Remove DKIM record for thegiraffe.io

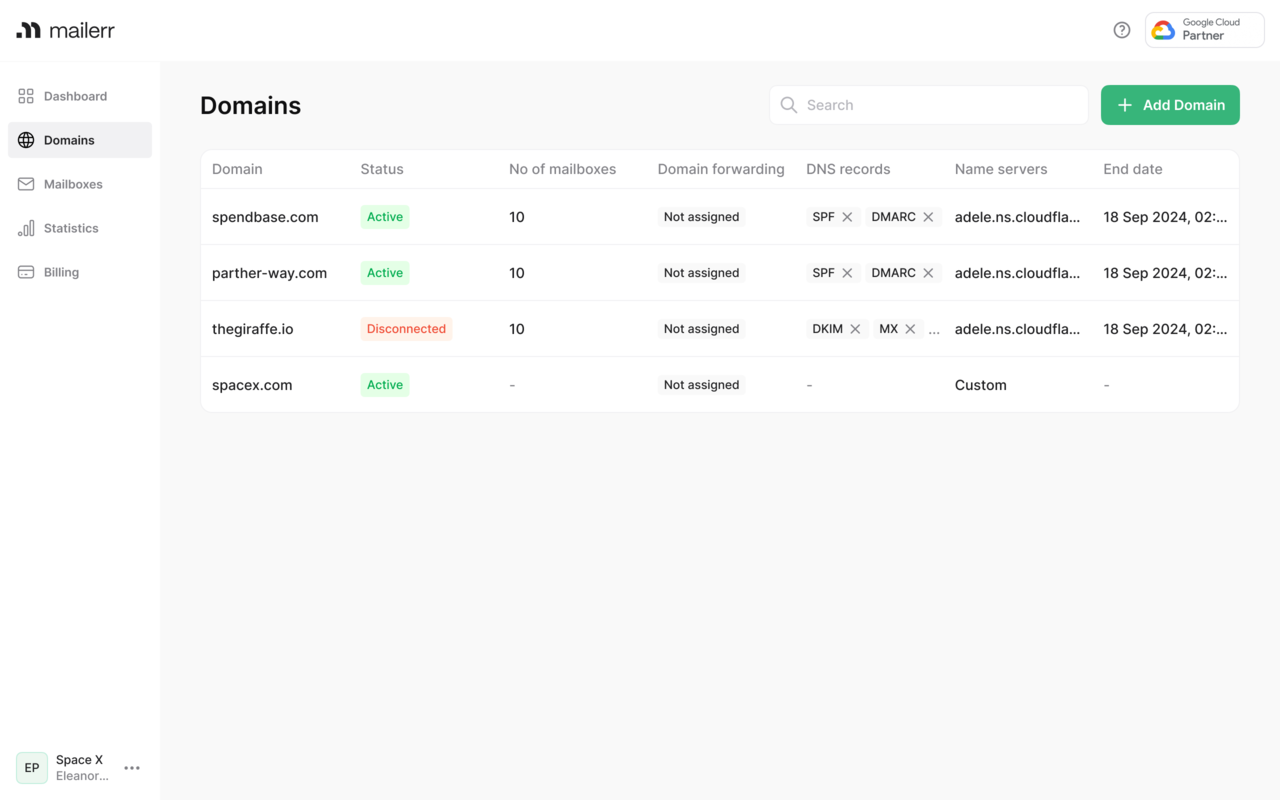tap(855, 329)
